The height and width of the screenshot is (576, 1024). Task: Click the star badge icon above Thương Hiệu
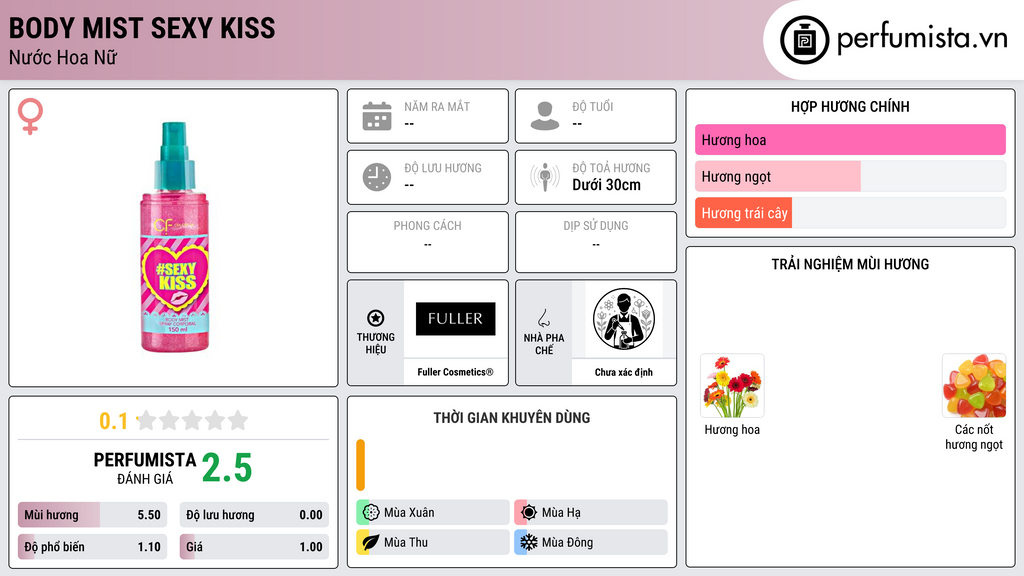pos(376,318)
